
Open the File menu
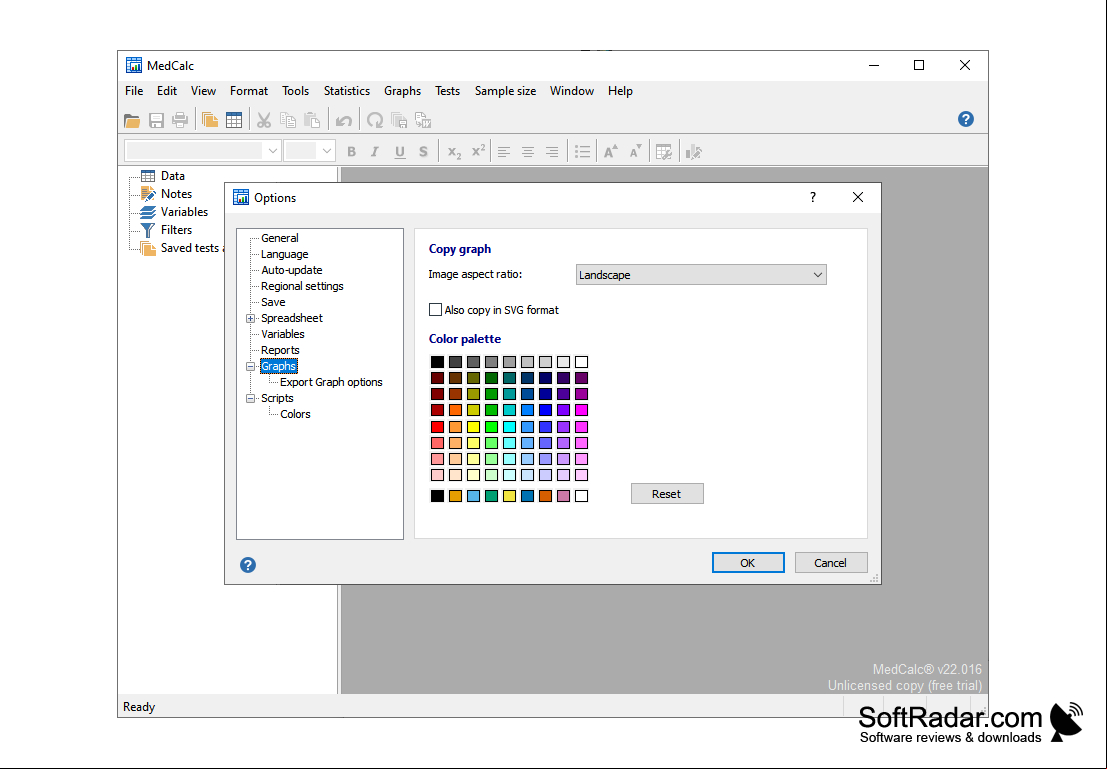click(134, 91)
